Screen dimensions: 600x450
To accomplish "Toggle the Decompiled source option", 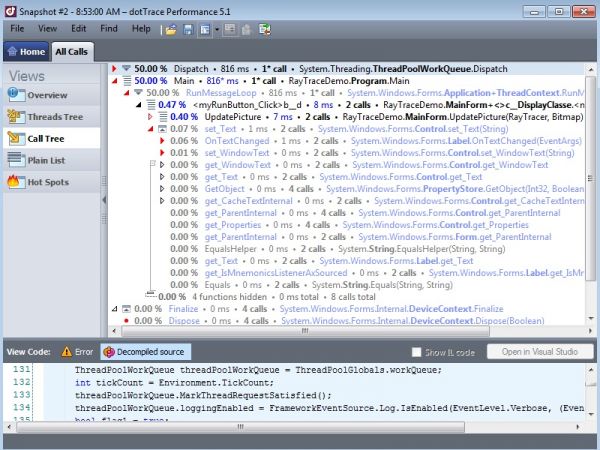I will pyautogui.click(x=143, y=352).
